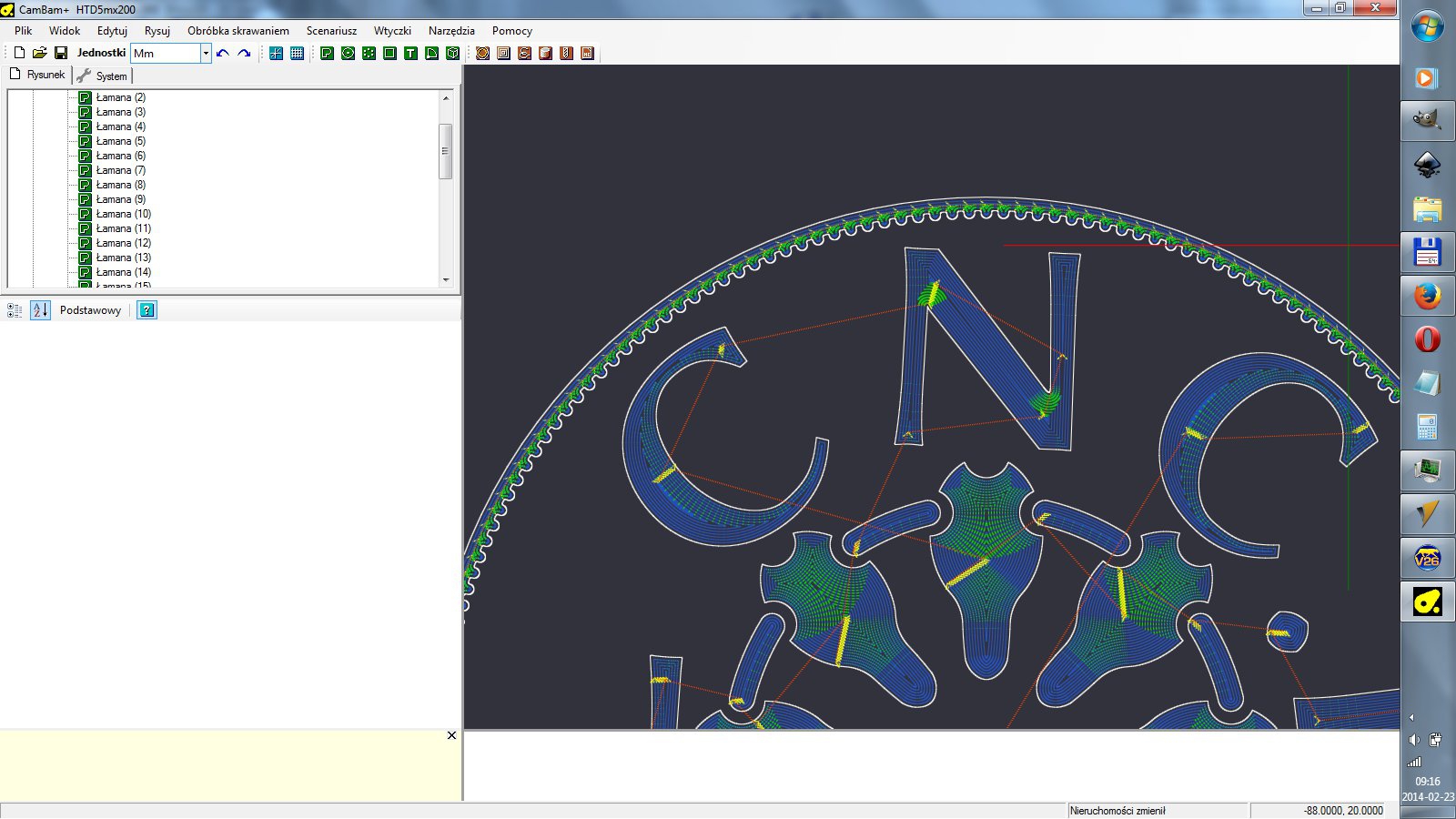Select the Arc drawing tool
Image resolution: width=1456 pixels, height=819 pixels.
click(x=431, y=53)
